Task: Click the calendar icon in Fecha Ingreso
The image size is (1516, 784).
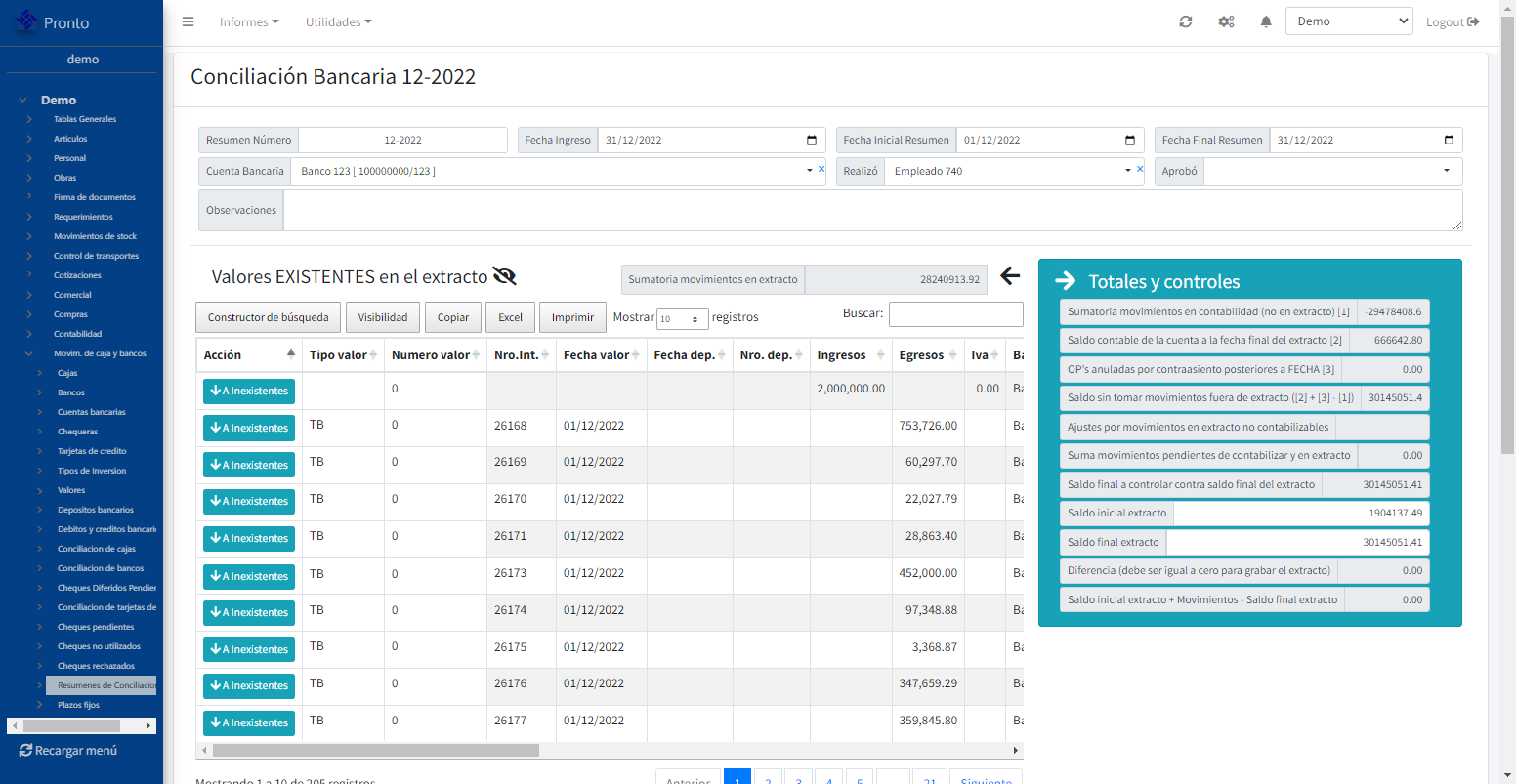Action: click(812, 141)
